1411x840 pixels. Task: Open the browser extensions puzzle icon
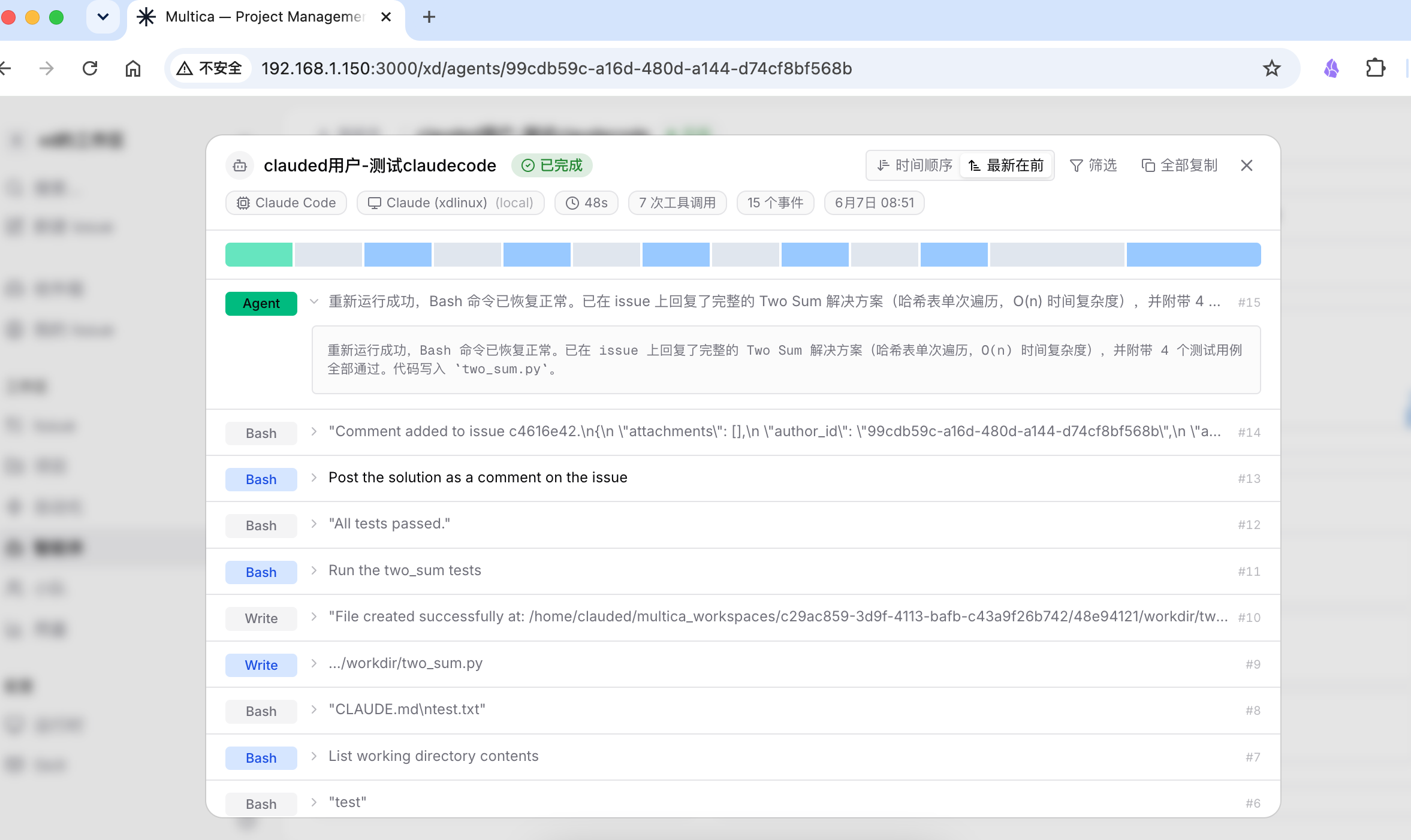pos(1376,68)
